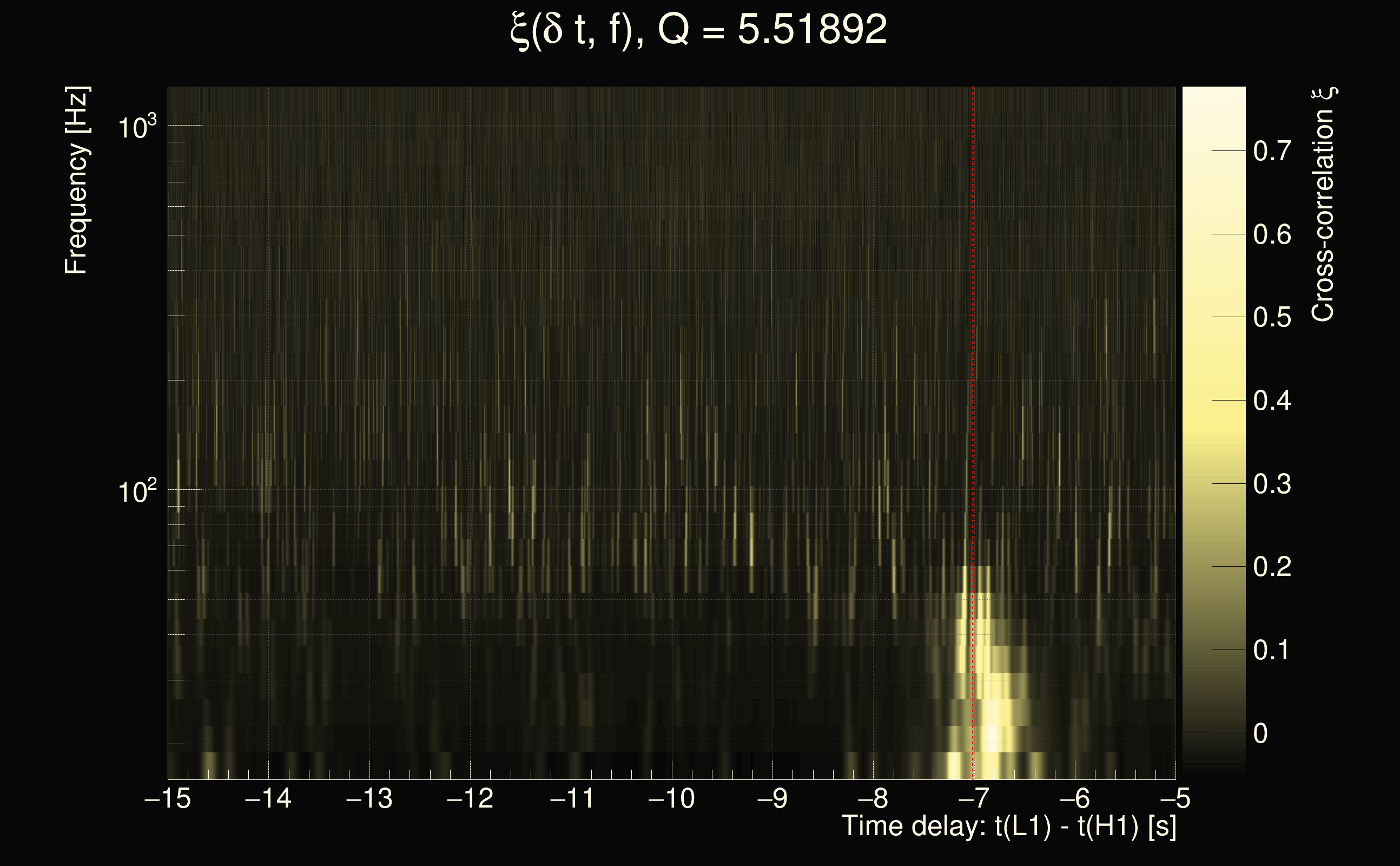1400x866 pixels.
Task: Click the 0.2 colorbar tick label
Action: point(1272,567)
